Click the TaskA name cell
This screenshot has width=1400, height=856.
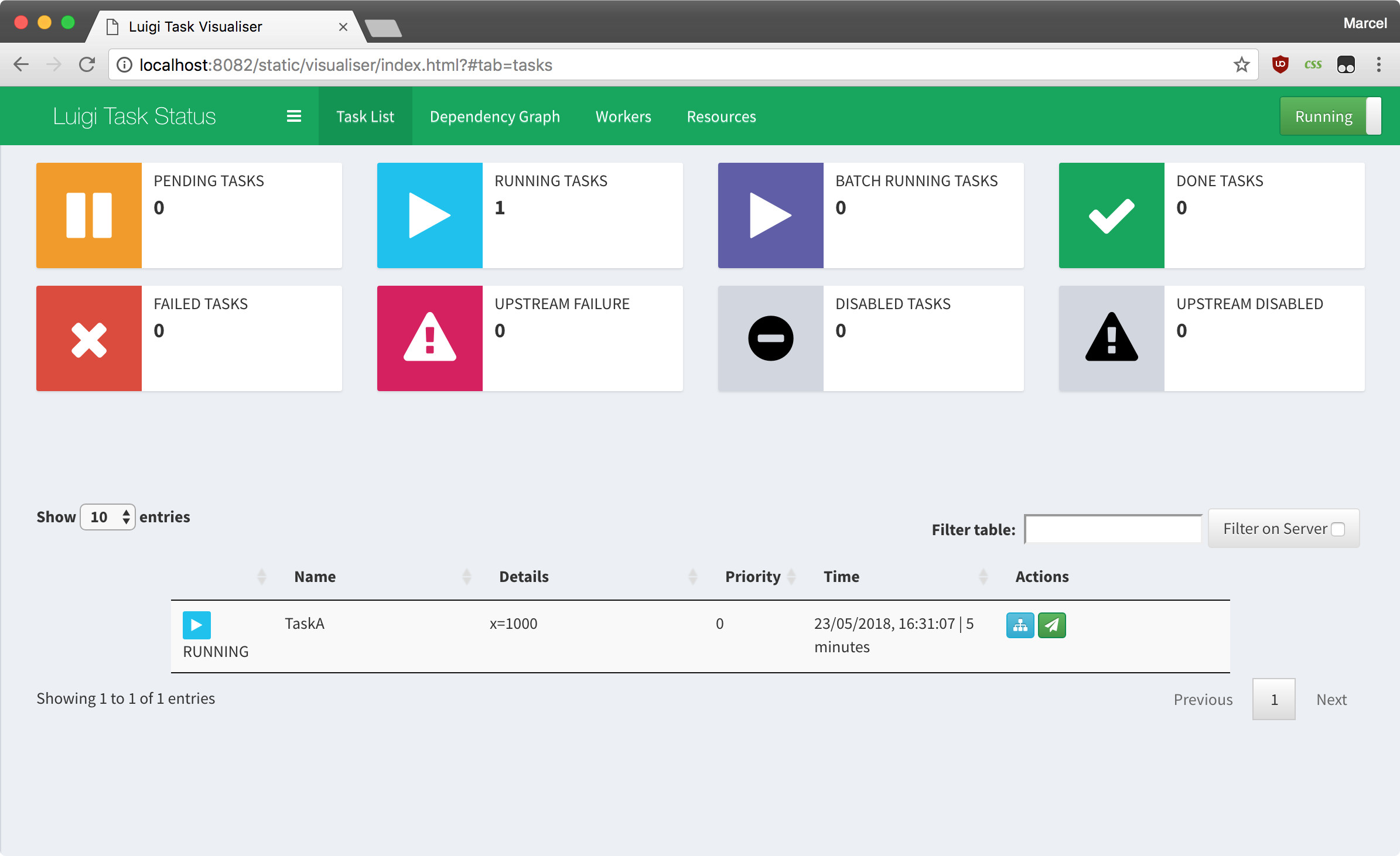coord(305,624)
